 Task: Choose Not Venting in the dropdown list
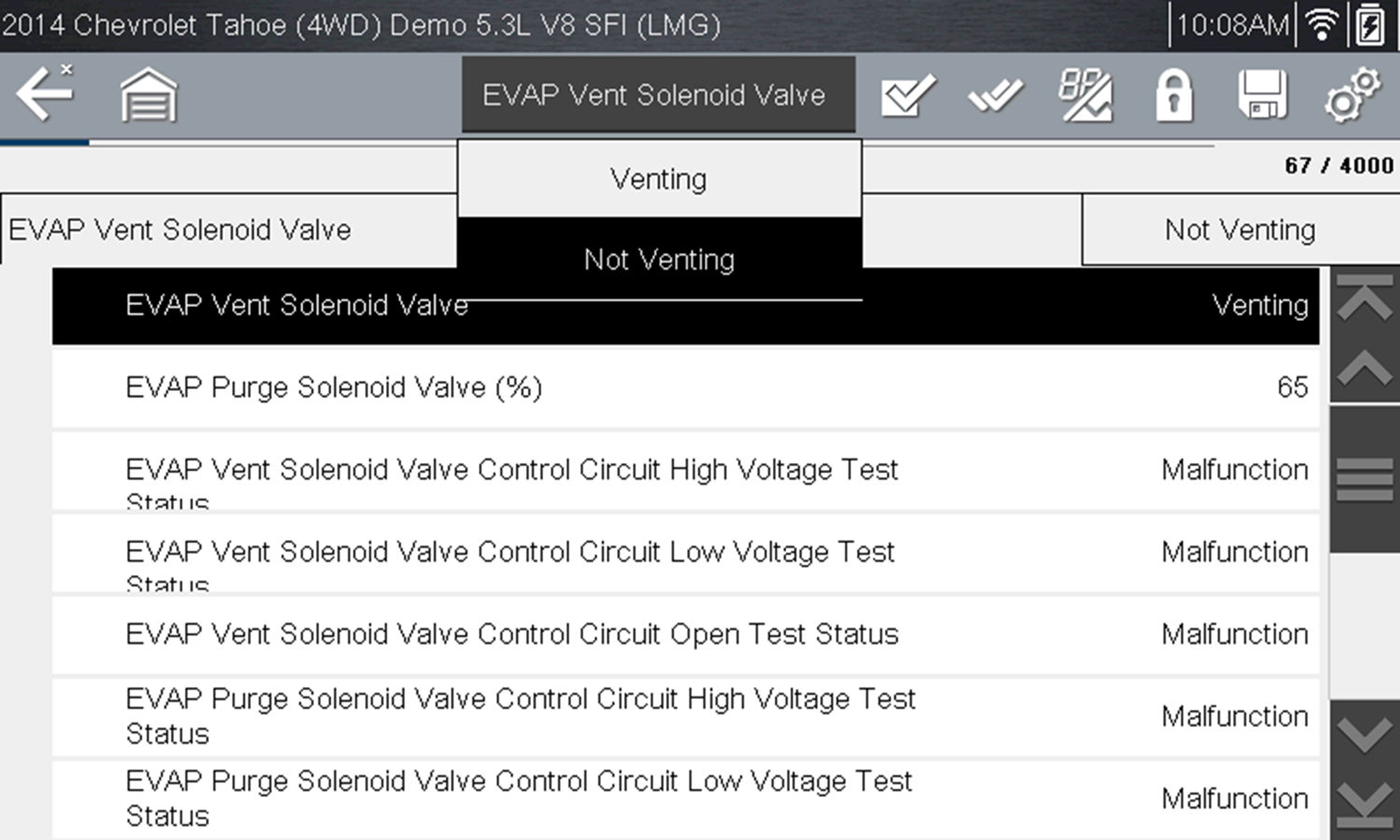[659, 259]
